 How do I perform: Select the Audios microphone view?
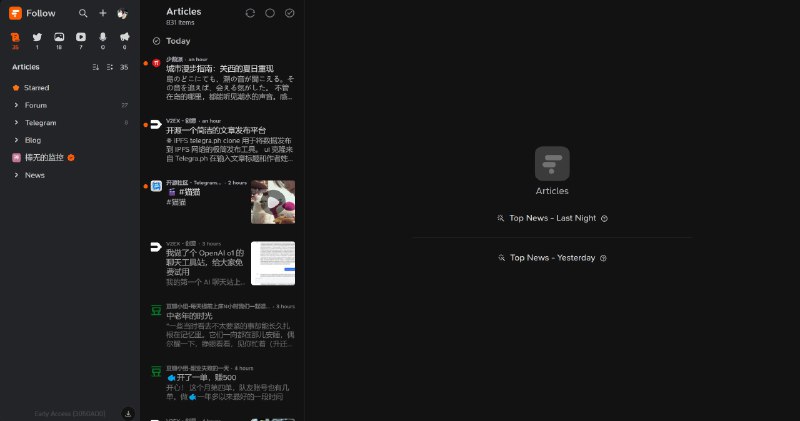[103, 38]
